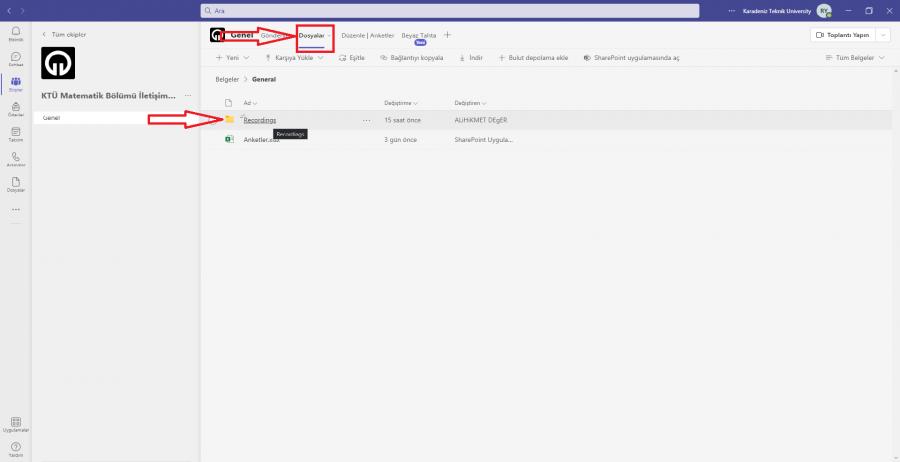
Task: Add a new tab with plus icon
Action: tap(447, 35)
